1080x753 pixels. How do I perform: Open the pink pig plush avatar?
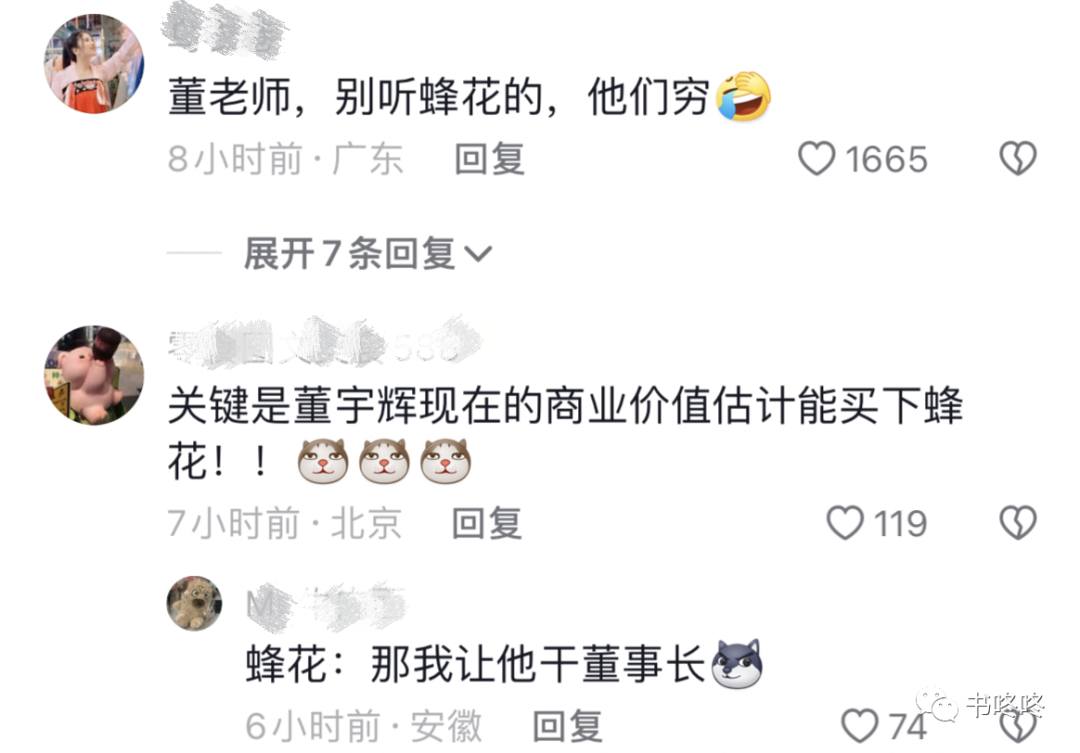[x=94, y=375]
